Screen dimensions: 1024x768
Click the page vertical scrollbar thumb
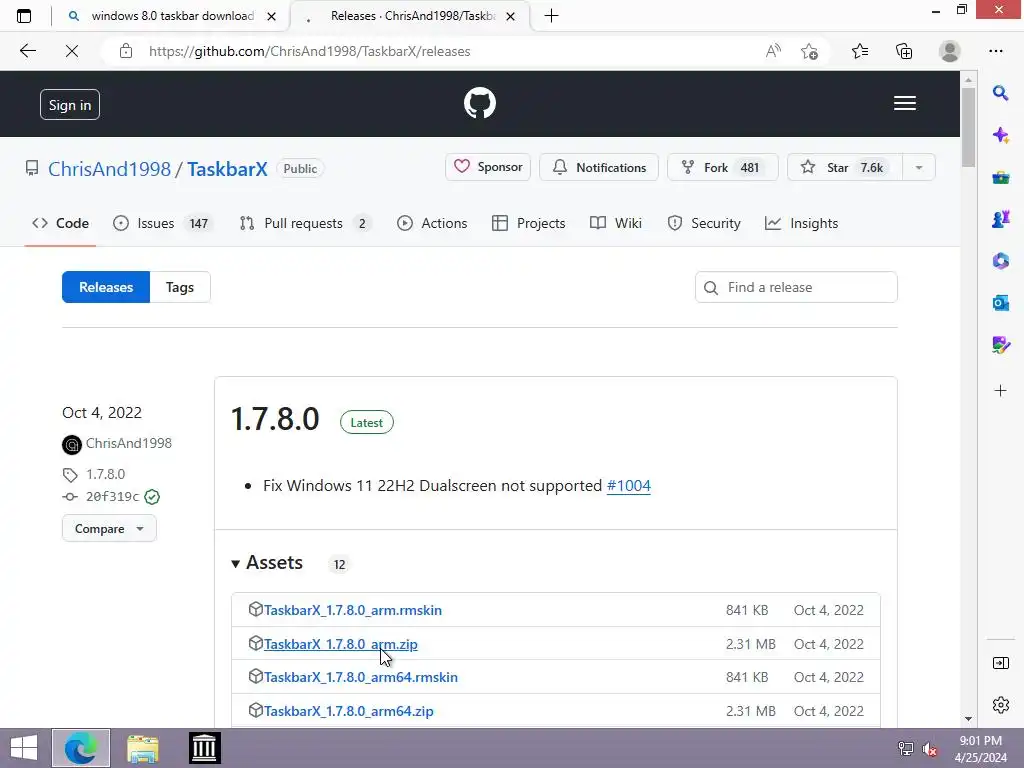tap(968, 127)
